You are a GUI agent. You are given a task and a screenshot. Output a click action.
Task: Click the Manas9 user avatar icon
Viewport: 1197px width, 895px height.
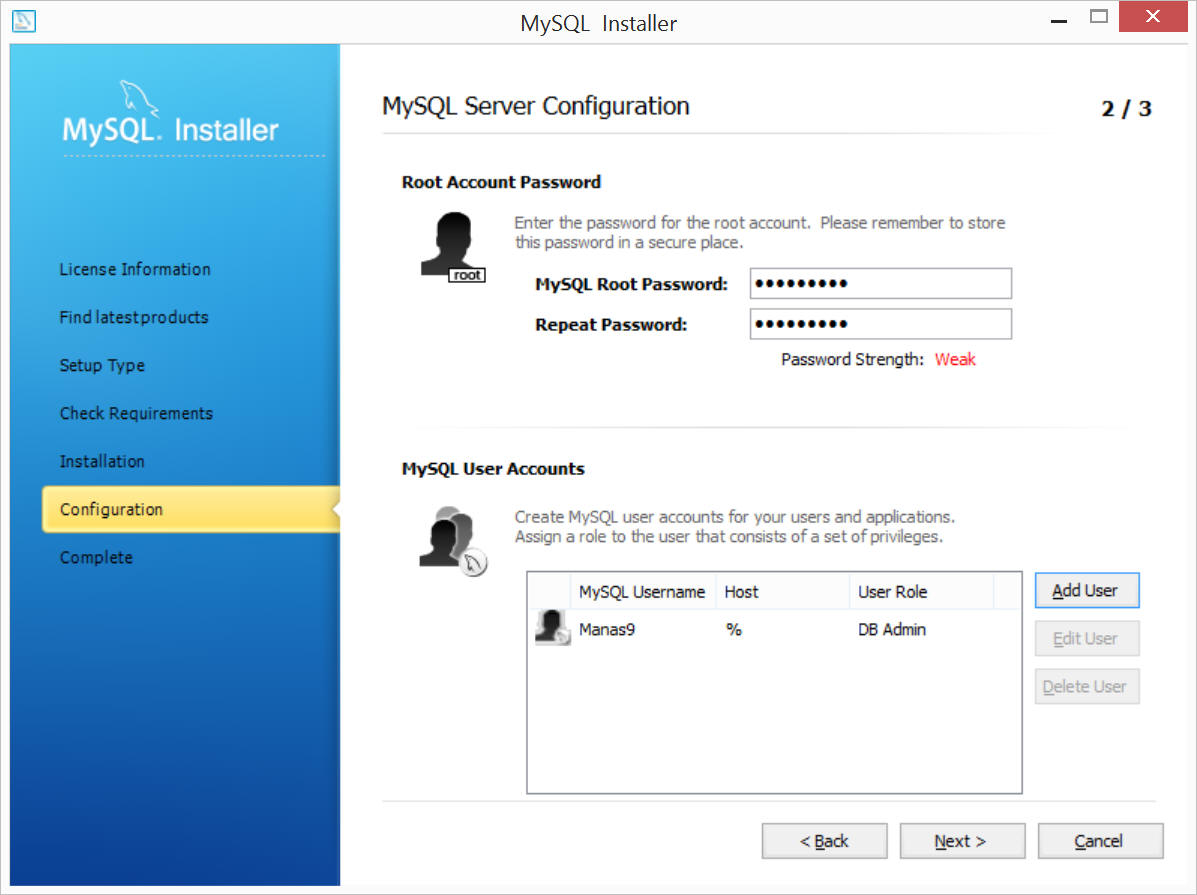[x=553, y=628]
